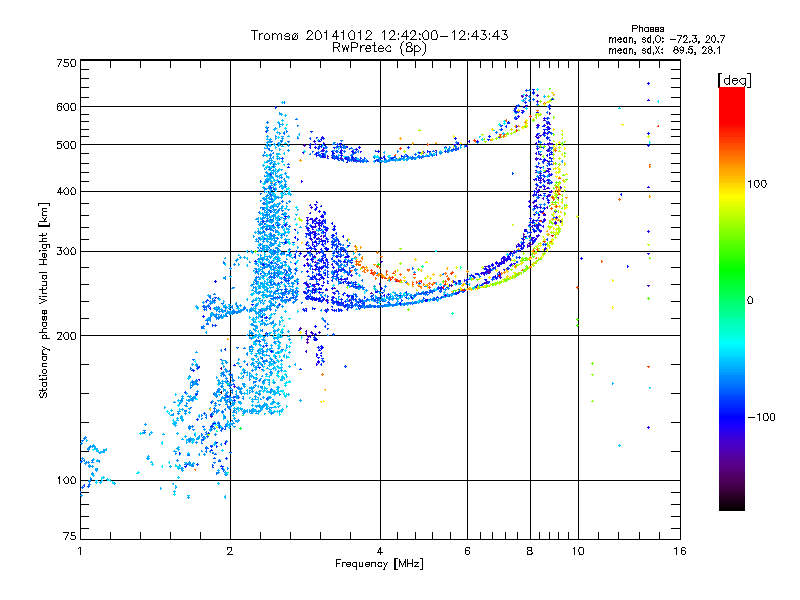Click the y-axis tick label '200'
Screen dimensions: 800x600
(x=67, y=336)
